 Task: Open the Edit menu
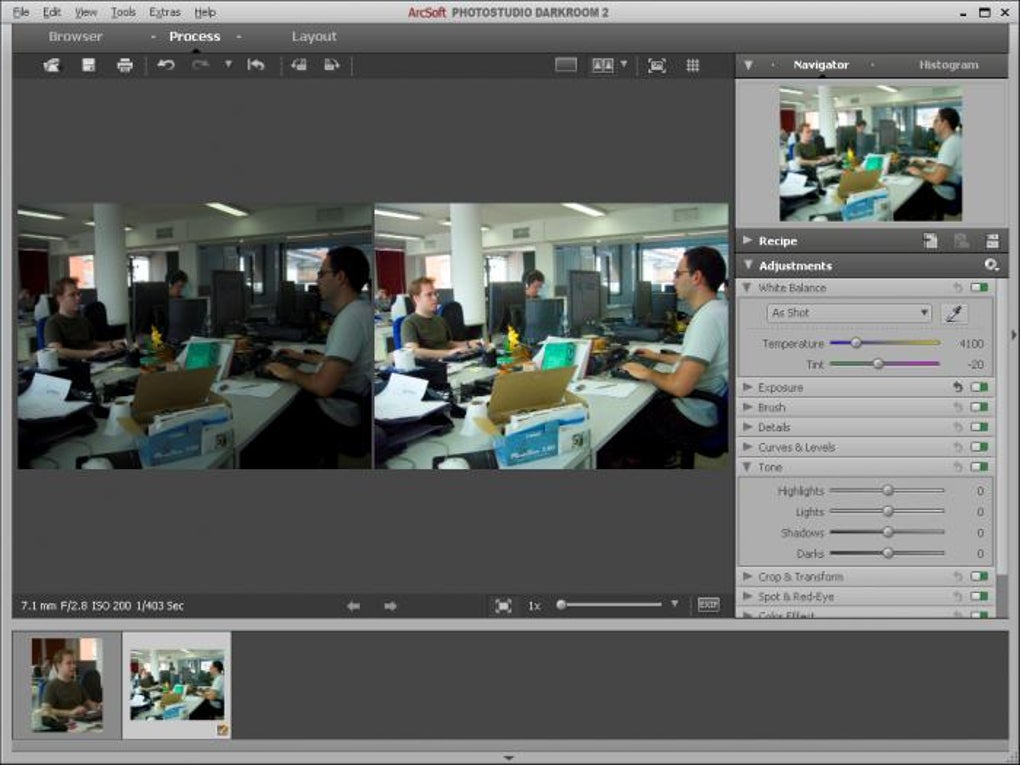[51, 12]
